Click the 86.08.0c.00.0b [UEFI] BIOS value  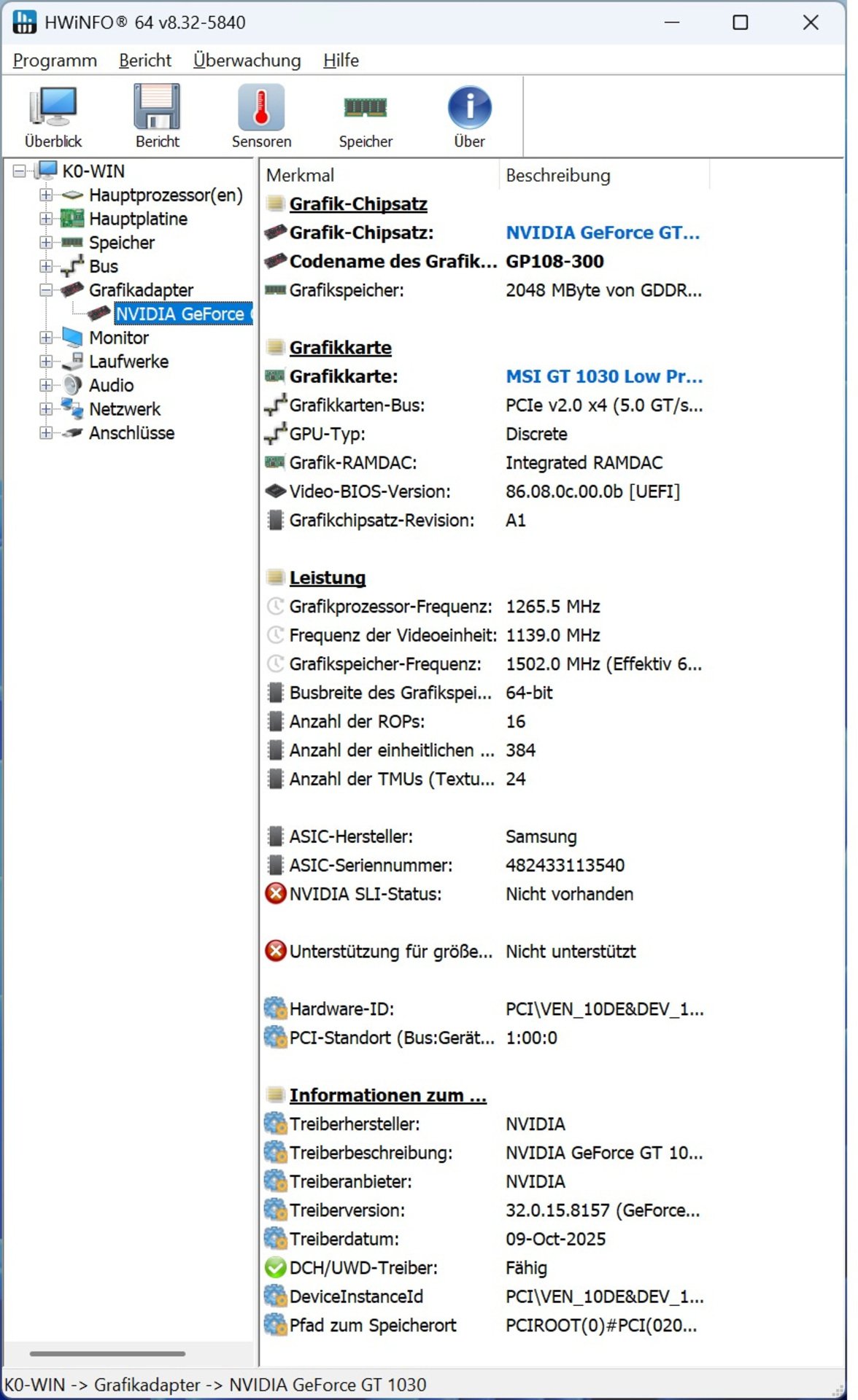[592, 491]
